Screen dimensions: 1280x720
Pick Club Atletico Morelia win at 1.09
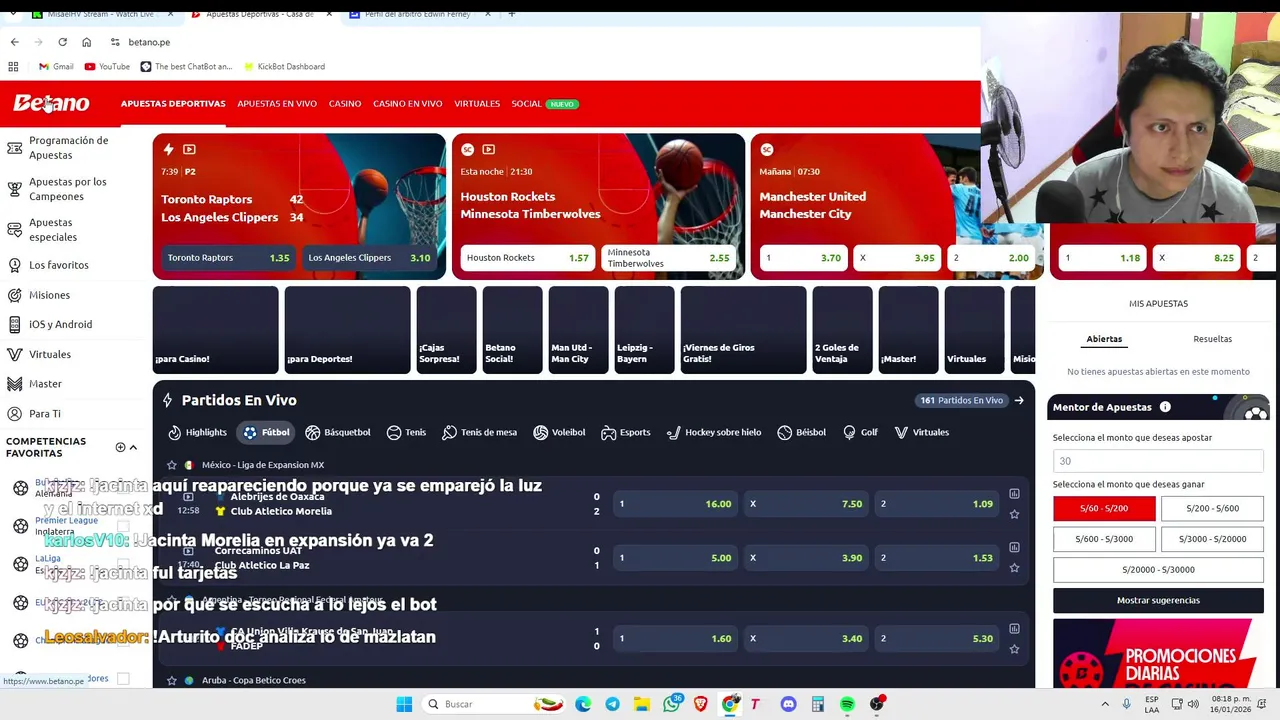point(937,504)
